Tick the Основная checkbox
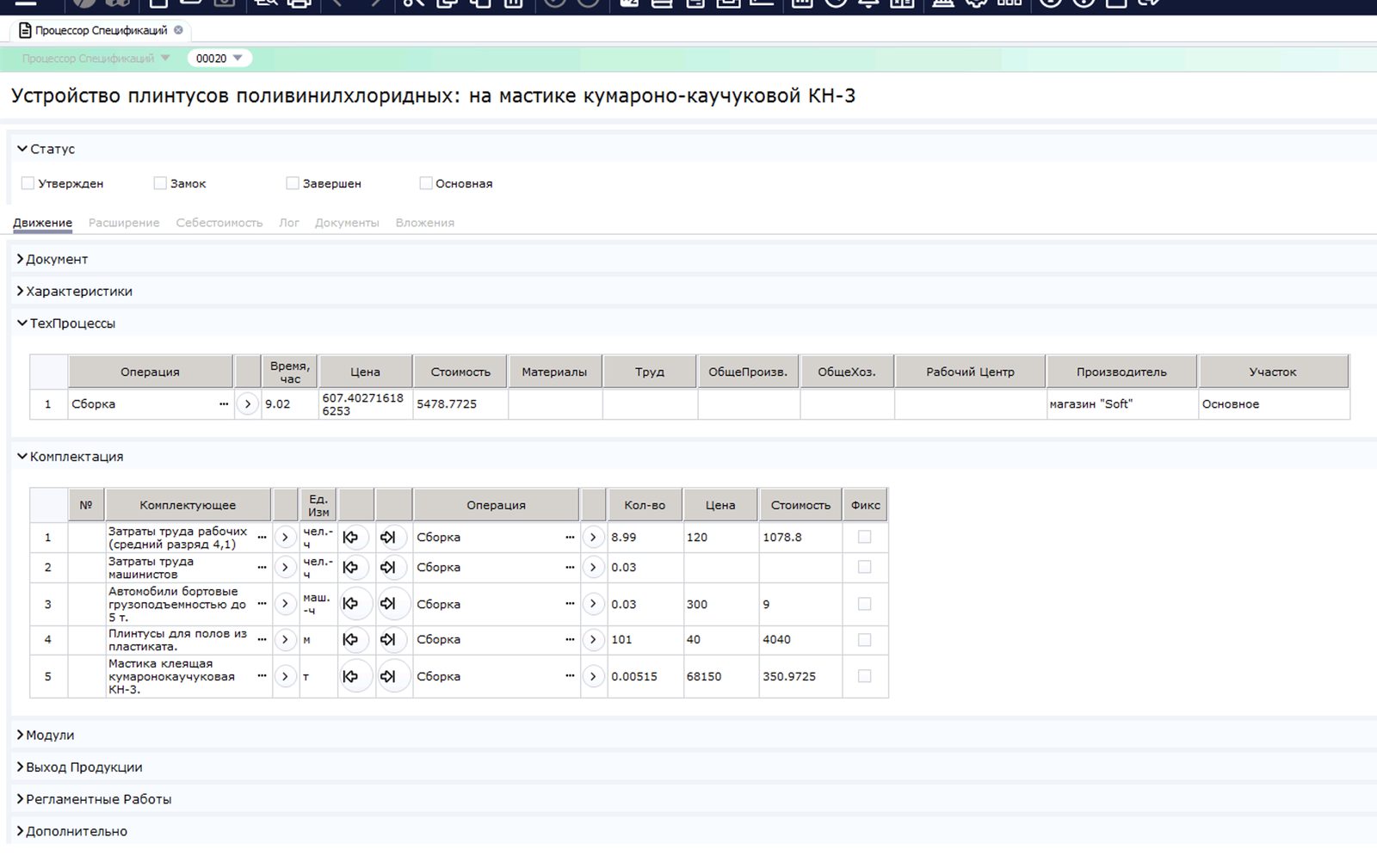The image size is (1377, 868). click(x=425, y=183)
